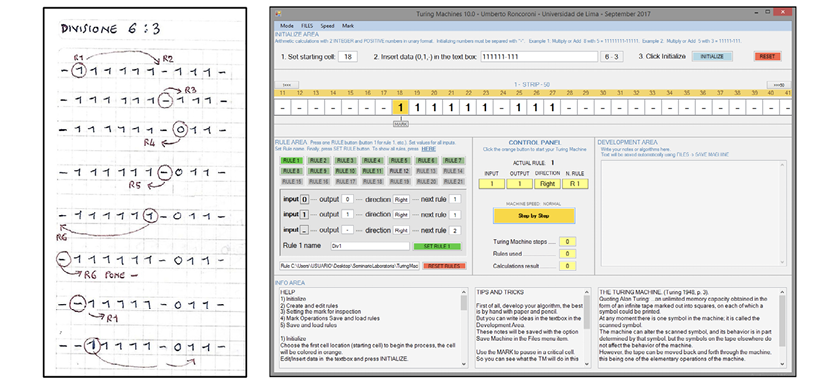Select the RULE 4 button
Viewport: 837px width, 386px height.
[x=373, y=161]
